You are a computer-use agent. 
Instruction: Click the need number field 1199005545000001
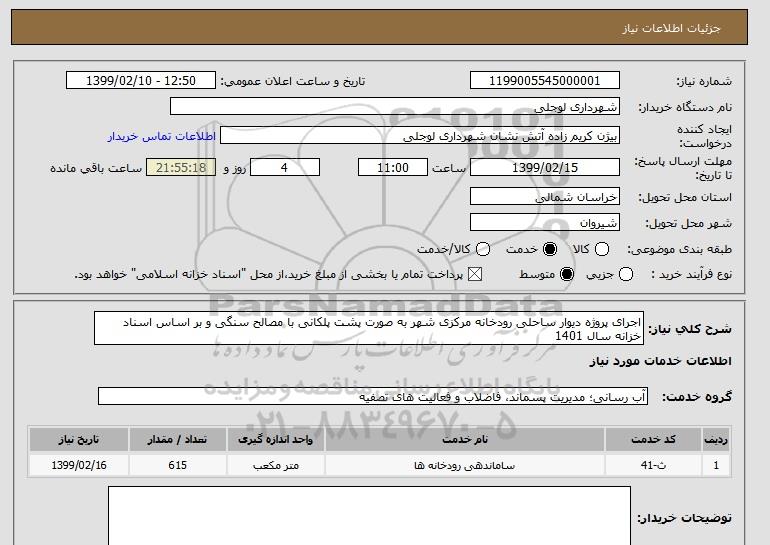tap(545, 81)
